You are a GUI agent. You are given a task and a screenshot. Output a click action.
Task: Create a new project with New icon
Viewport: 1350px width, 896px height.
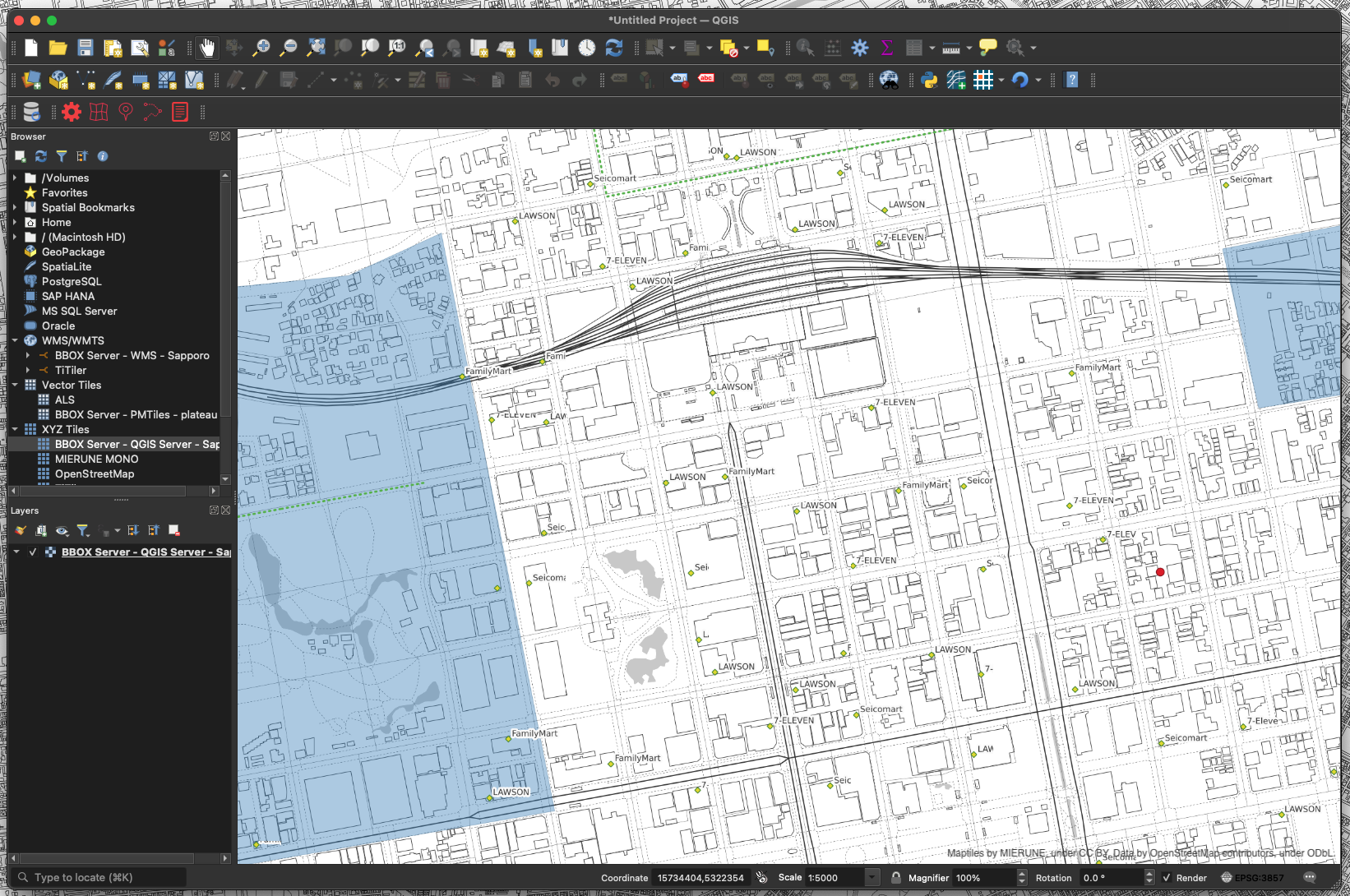click(x=31, y=48)
